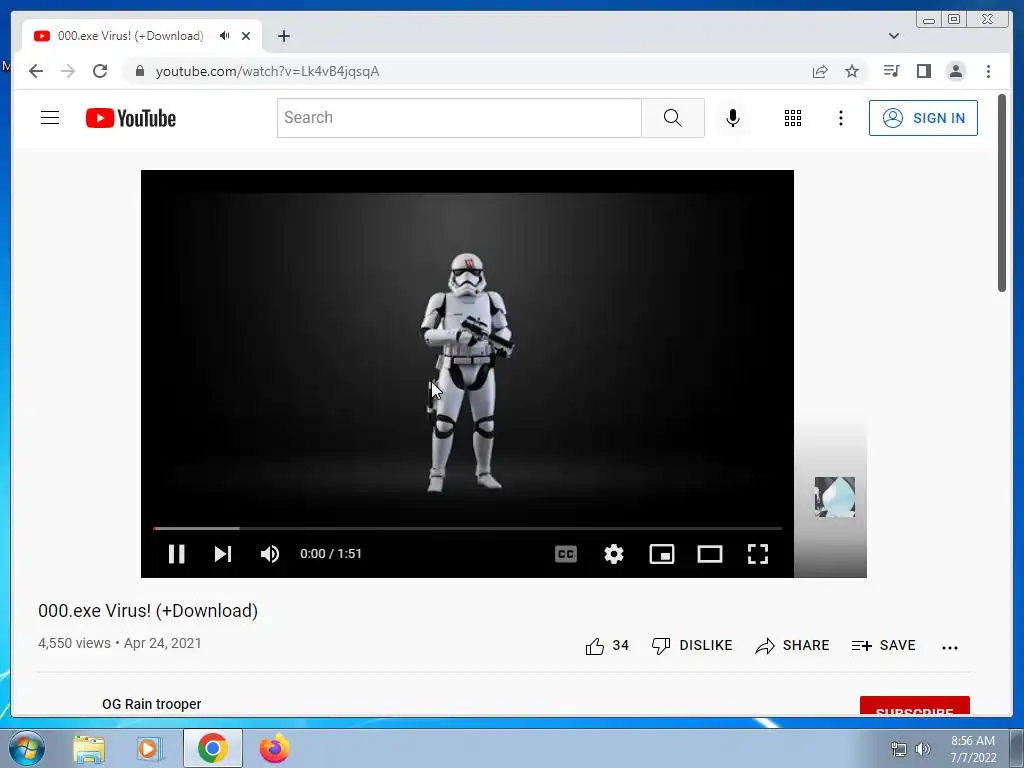This screenshot has width=1024, height=768.
Task: Subscribe to the channel
Action: [x=914, y=706]
